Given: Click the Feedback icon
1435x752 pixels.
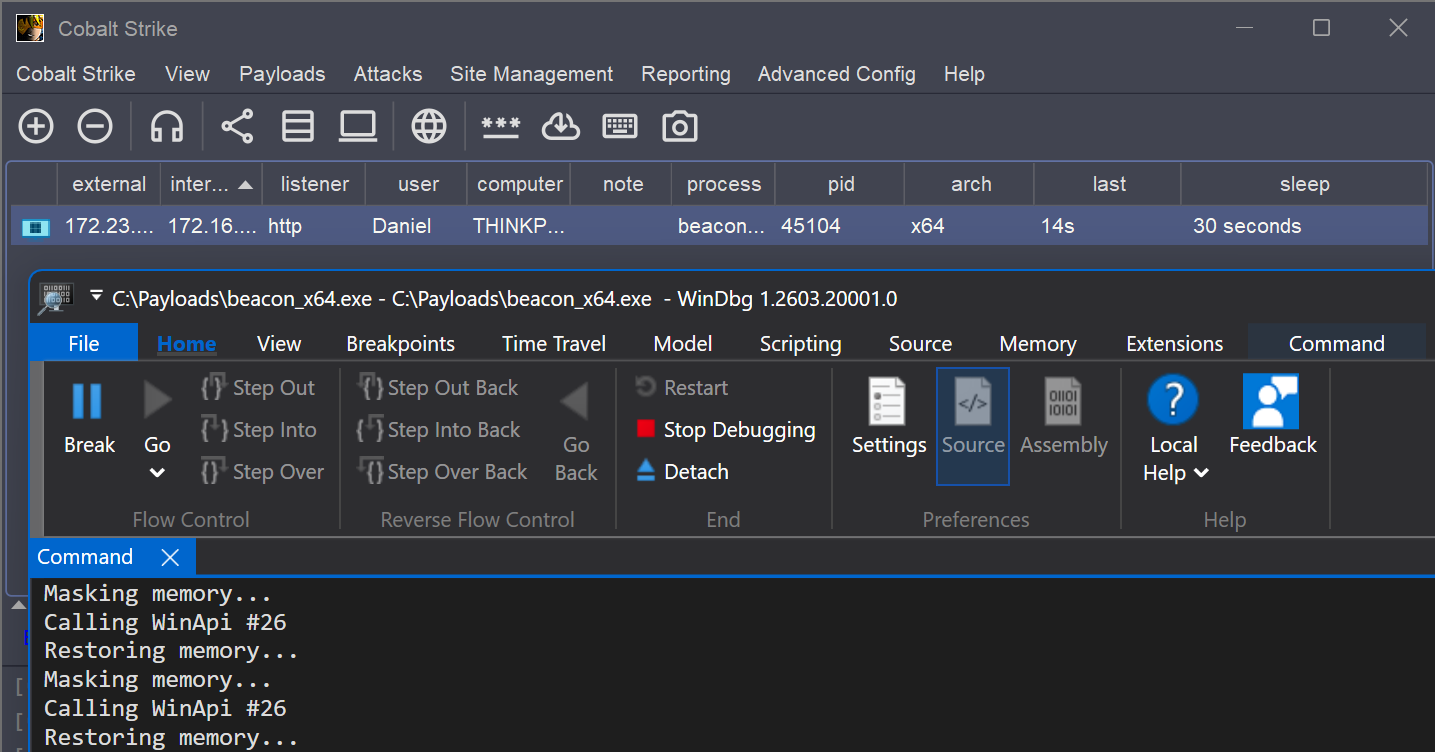Looking at the screenshot, I should click(x=1272, y=402).
